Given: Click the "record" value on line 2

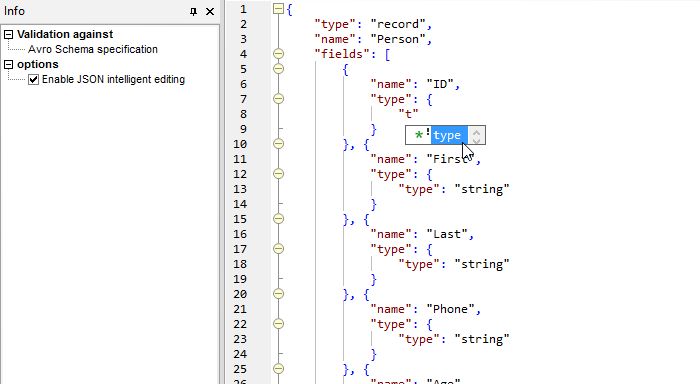Looking at the screenshot, I should (398, 24).
